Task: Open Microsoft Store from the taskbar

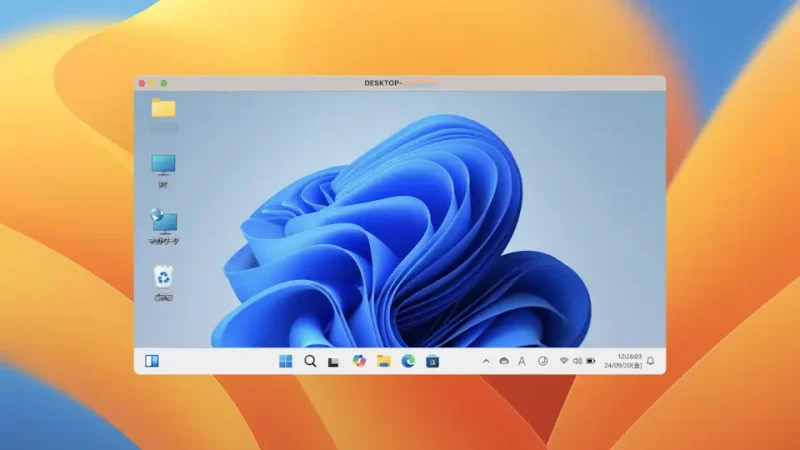Action: (x=433, y=361)
